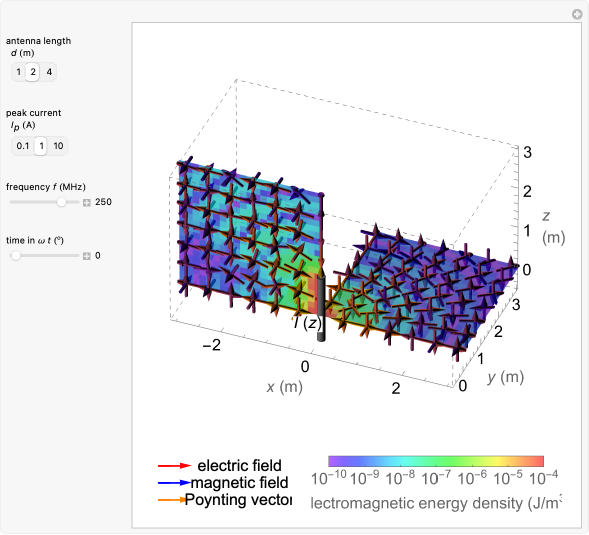Screen dimensions: 589x535
Task: Set peak current to 10 A
Action: point(58,146)
